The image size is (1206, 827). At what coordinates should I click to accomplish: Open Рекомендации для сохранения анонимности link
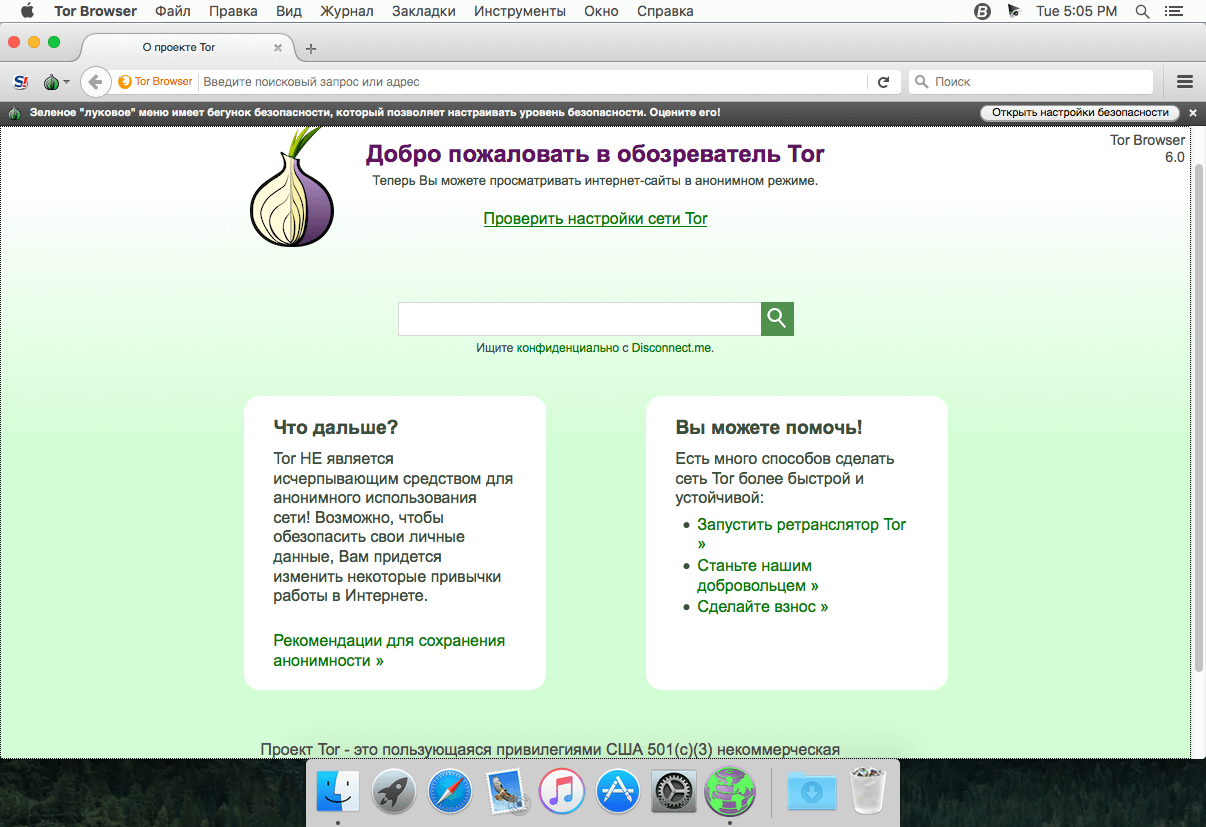click(x=389, y=650)
